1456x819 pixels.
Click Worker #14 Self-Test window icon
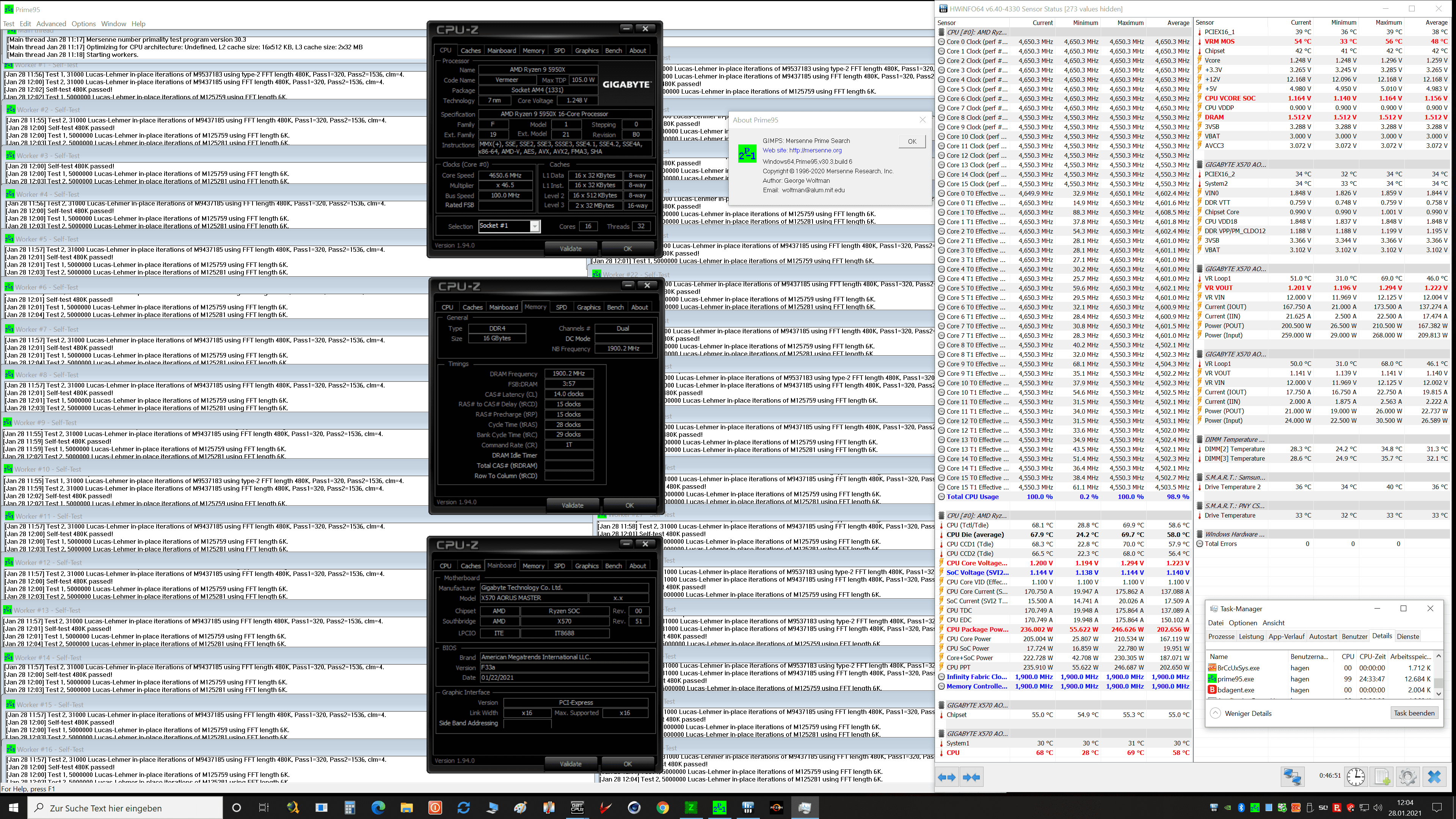[x=8, y=657]
